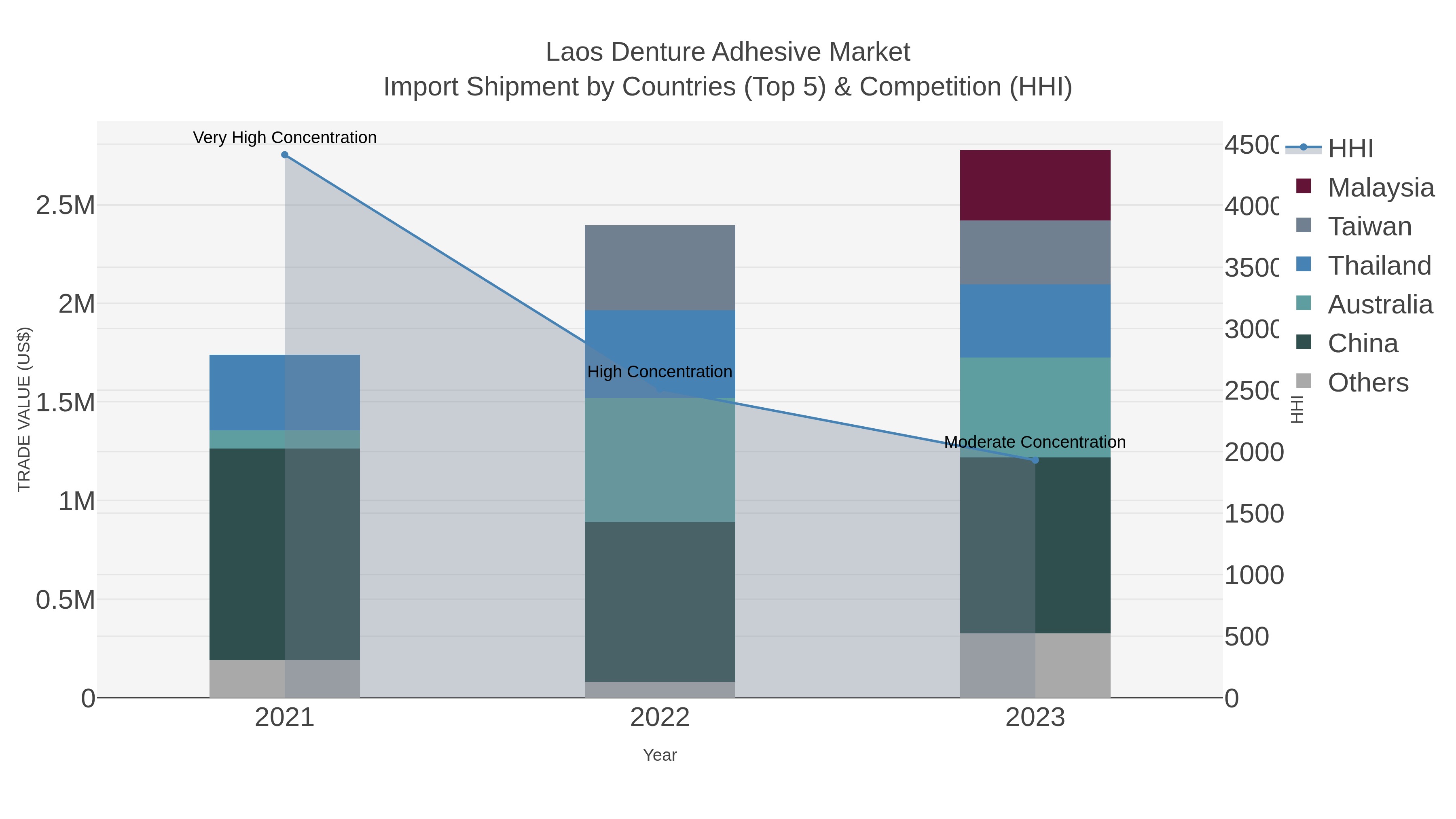
Task: Click the rotated 'HHI' right axis title
Action: (1297, 409)
